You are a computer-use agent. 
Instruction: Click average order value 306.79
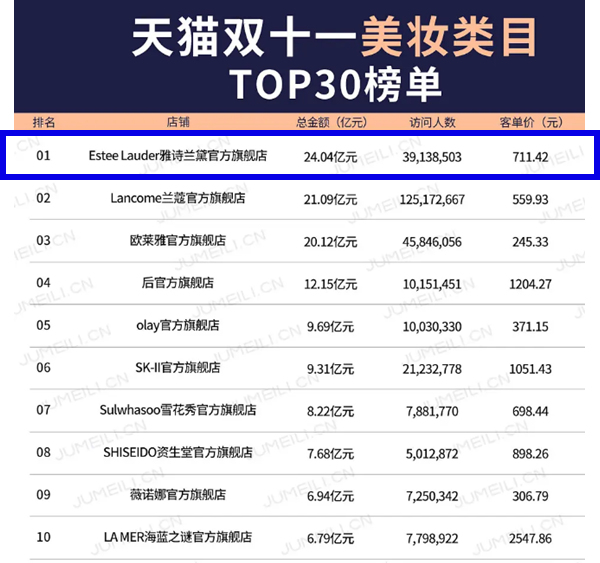coord(530,496)
